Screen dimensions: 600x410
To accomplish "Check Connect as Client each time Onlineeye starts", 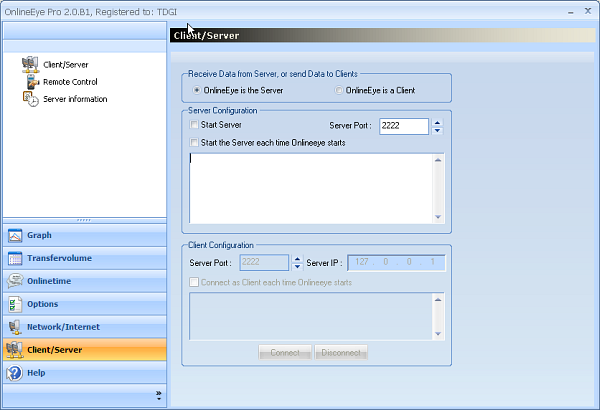I will point(194,283).
